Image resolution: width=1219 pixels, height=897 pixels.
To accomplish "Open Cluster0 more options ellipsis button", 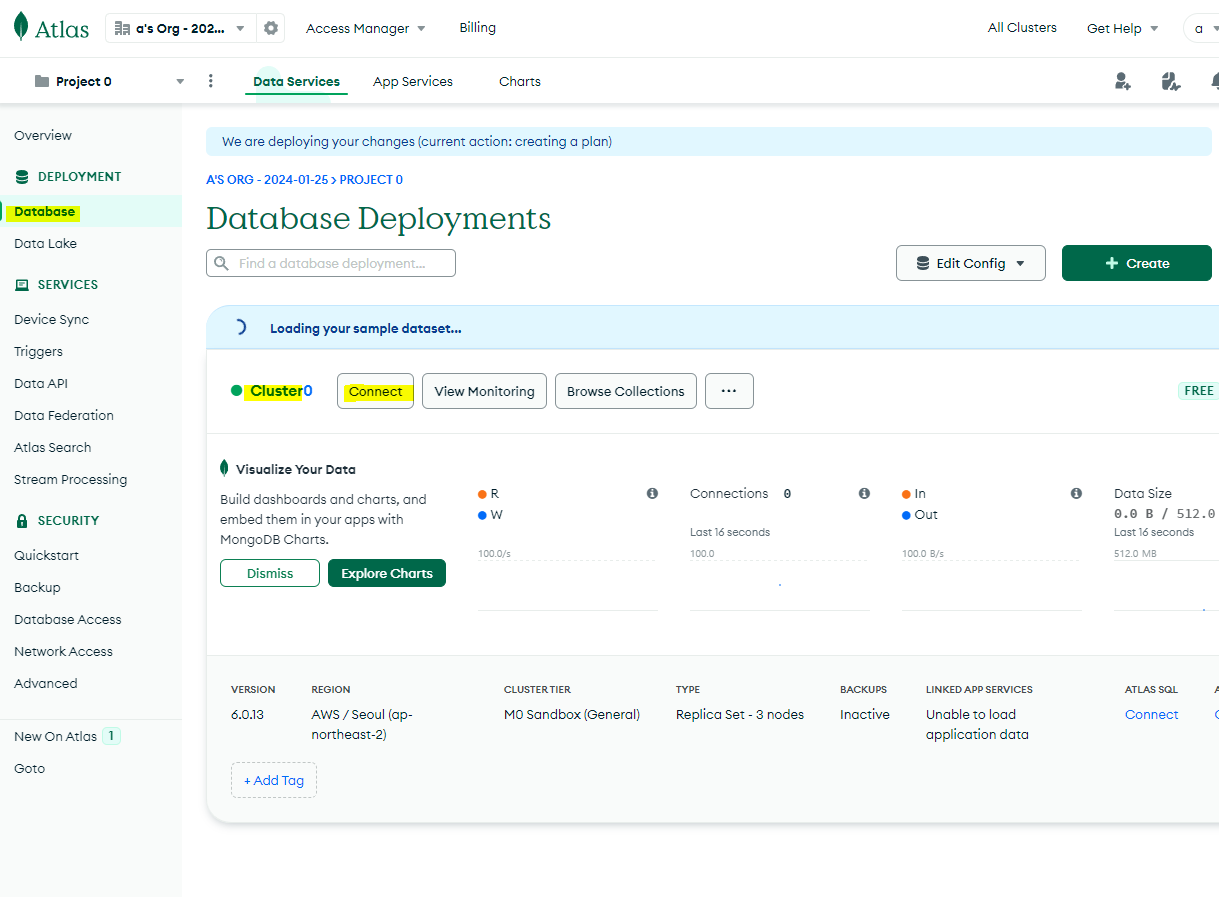I will click(729, 391).
